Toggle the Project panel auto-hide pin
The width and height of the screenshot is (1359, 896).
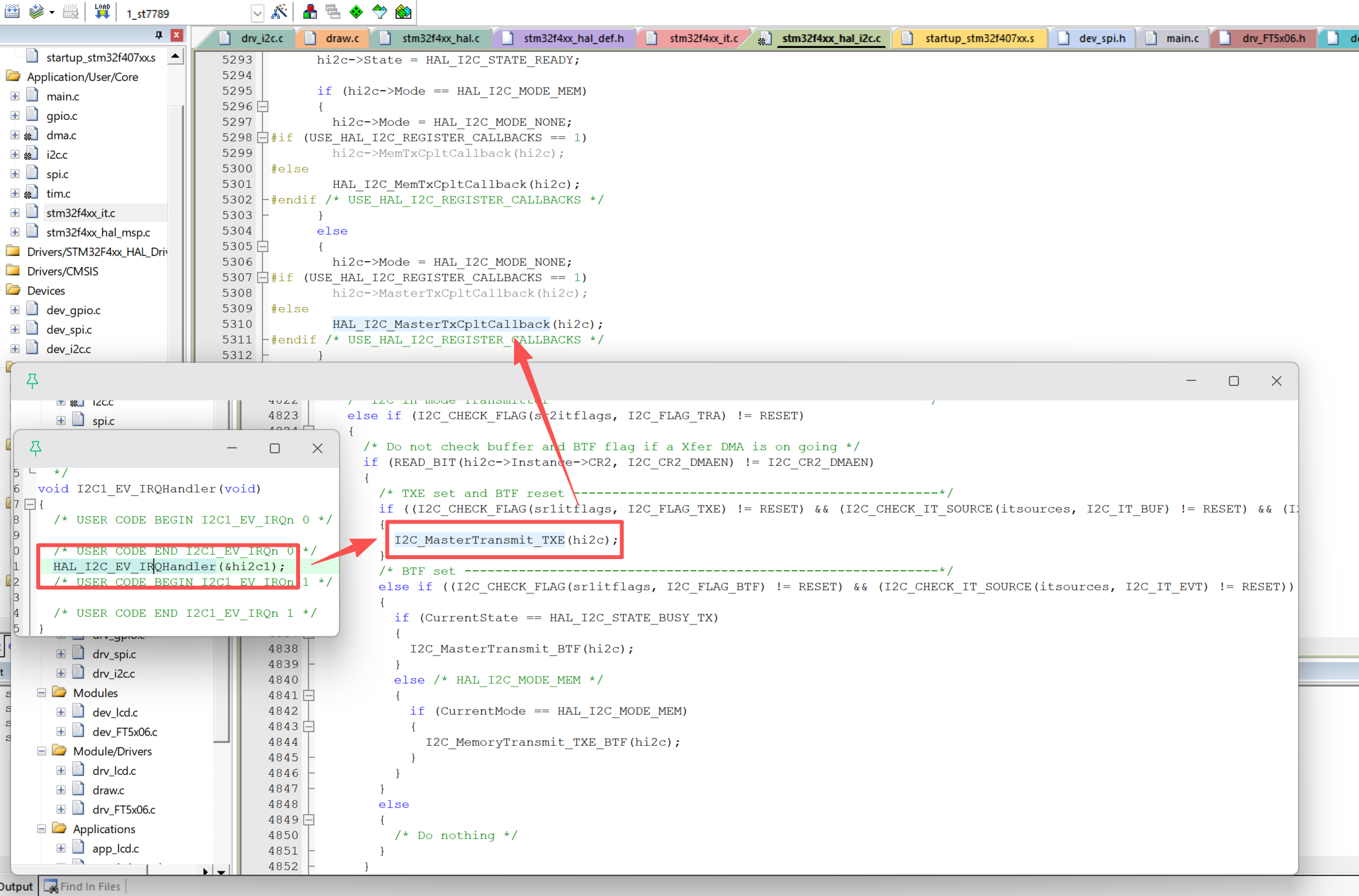[159, 35]
